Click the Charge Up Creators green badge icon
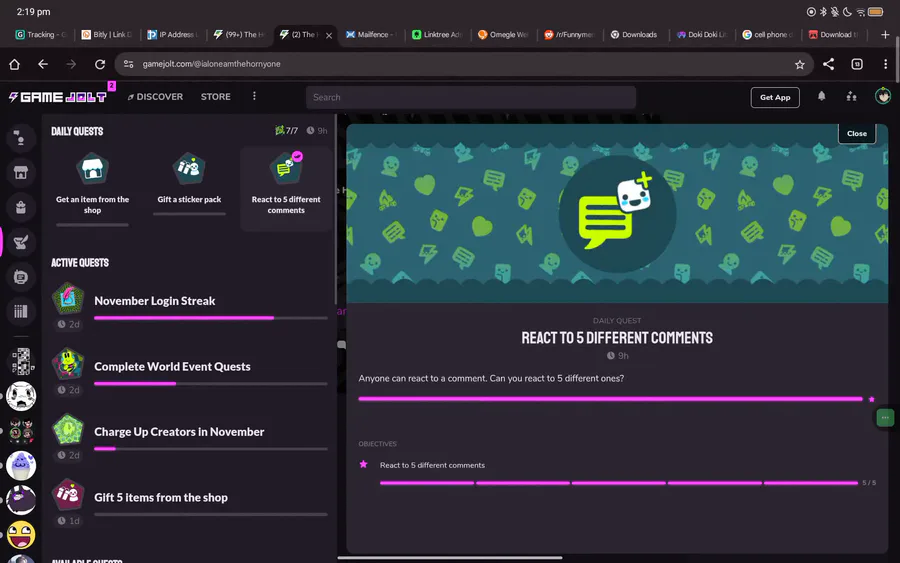Image resolution: width=900 pixels, height=563 pixels. [x=68, y=429]
